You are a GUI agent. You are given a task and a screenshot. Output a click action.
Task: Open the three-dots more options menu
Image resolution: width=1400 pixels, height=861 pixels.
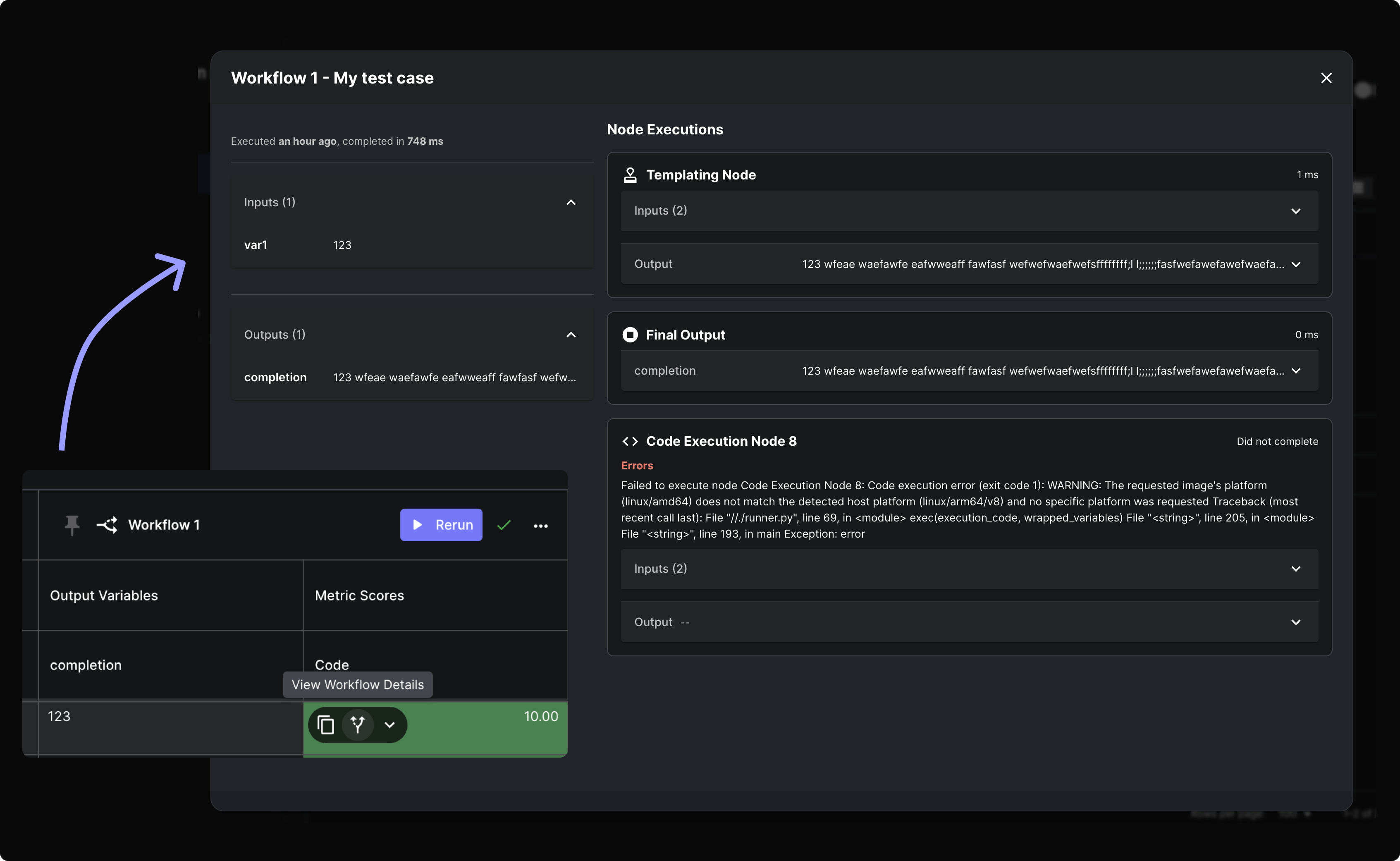540,526
